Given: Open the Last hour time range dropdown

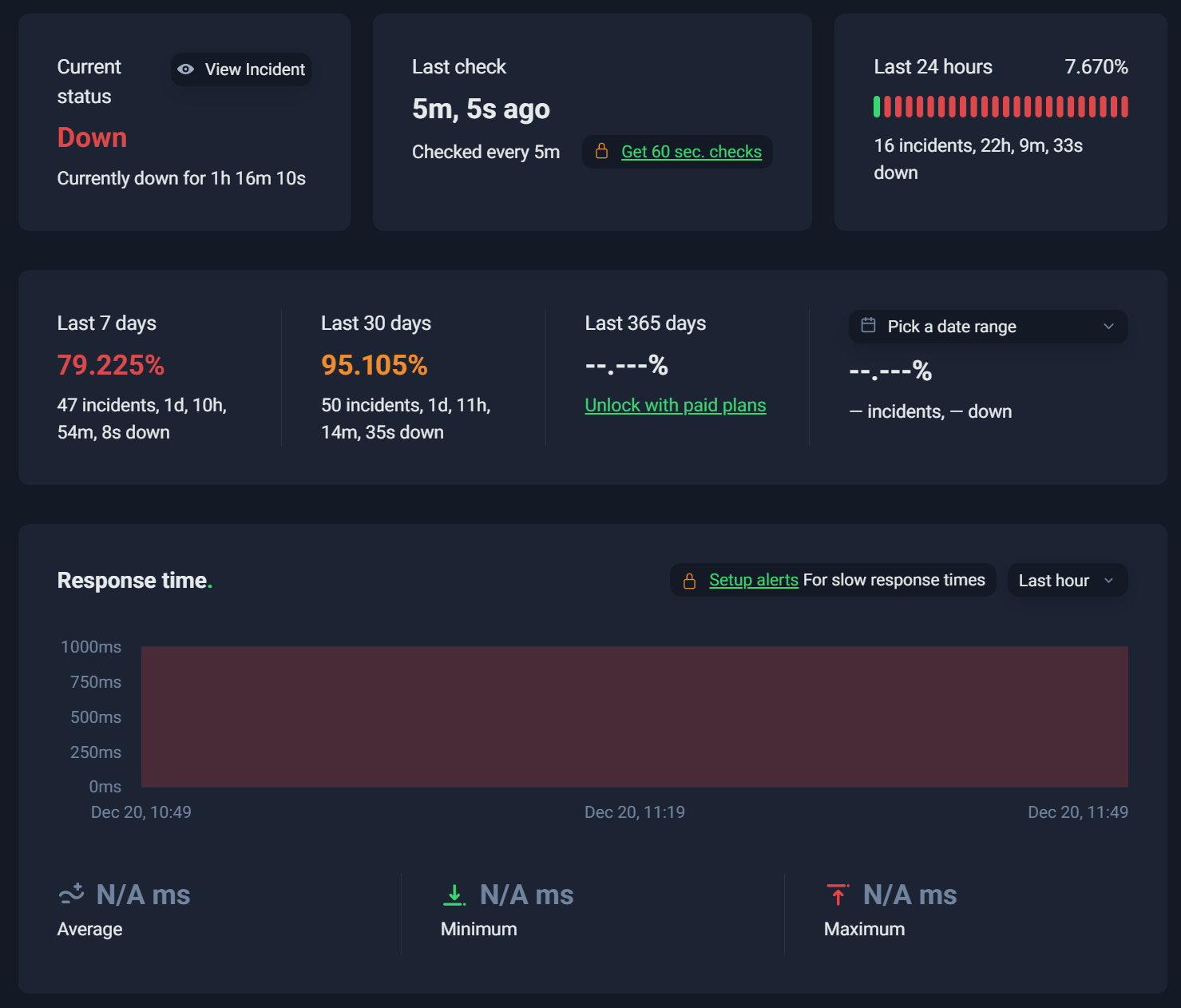Looking at the screenshot, I should [x=1068, y=581].
